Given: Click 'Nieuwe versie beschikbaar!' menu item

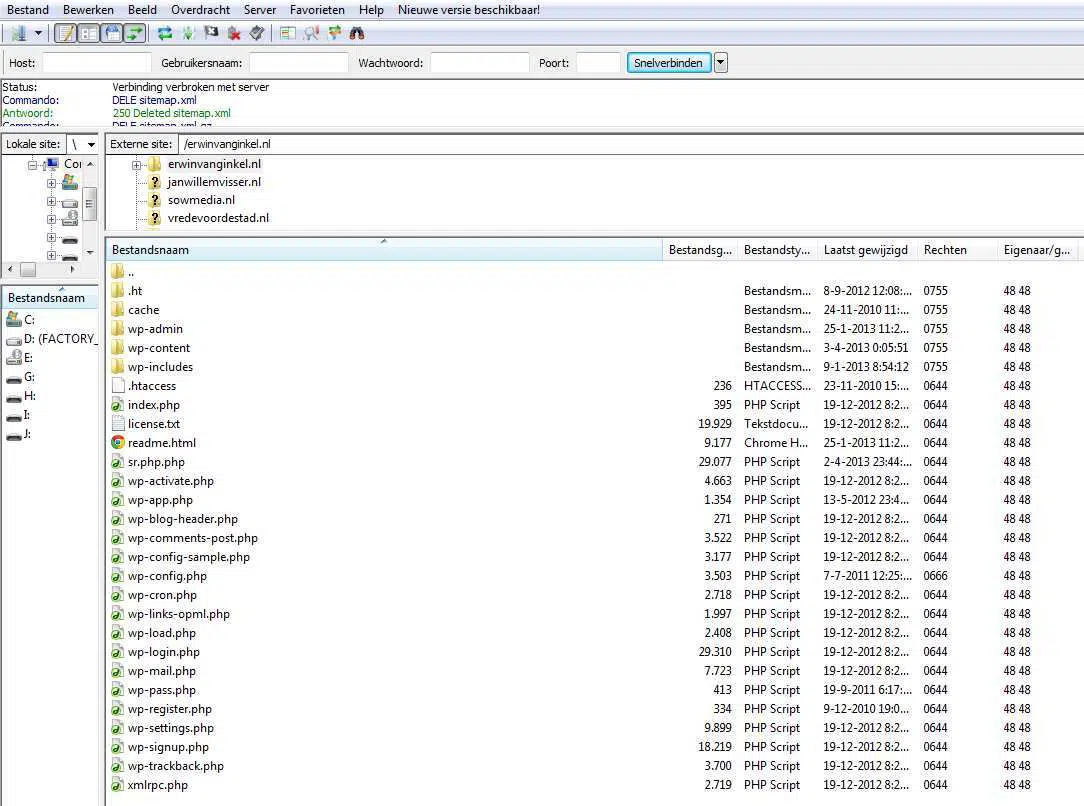Looking at the screenshot, I should 469,10.
